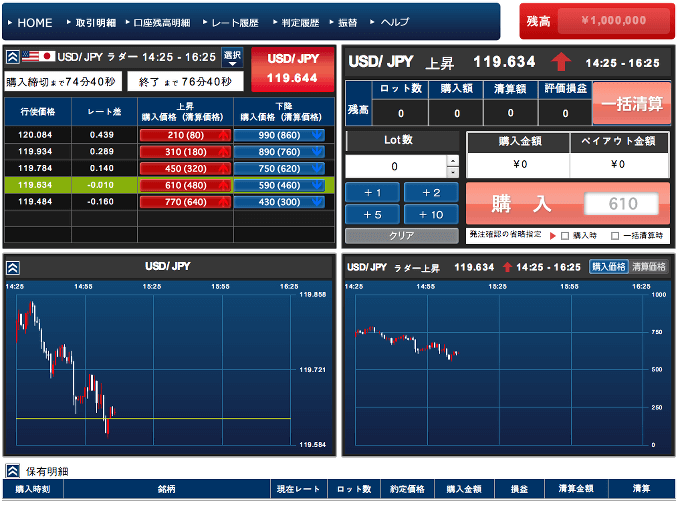Screen dimensions: 680x505
Task: Collapse the USD/JPY chart panel
Action: point(13,268)
